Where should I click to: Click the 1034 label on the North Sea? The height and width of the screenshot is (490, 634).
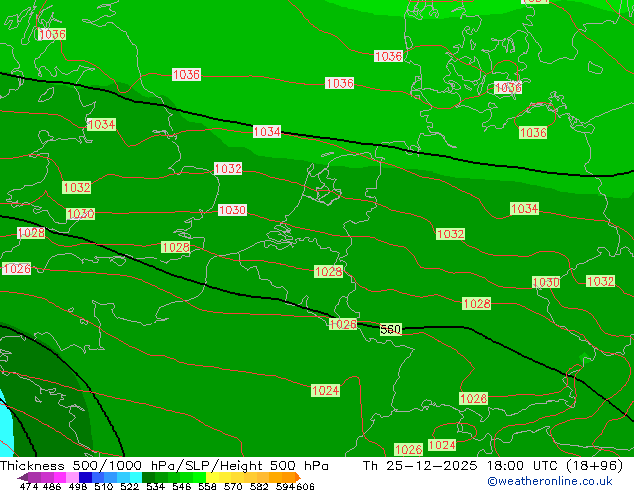267,131
